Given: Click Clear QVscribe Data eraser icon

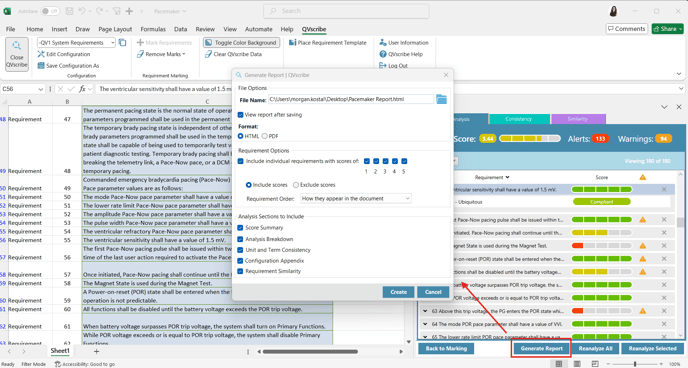Looking at the screenshot, I should pos(208,54).
